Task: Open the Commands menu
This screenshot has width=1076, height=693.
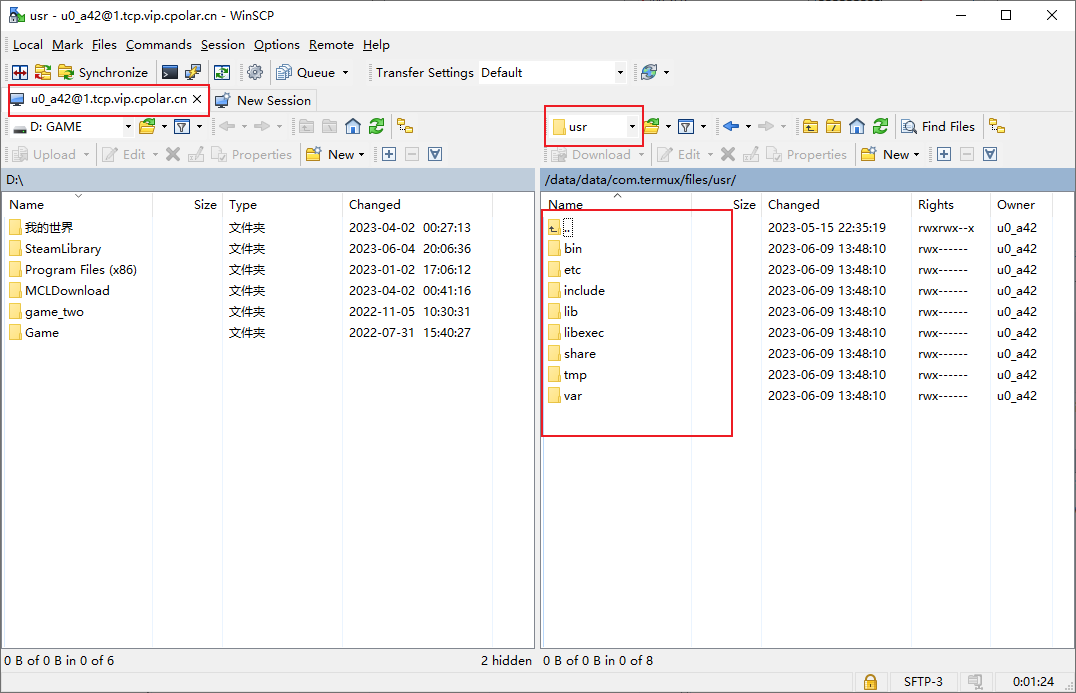Action: click(159, 45)
